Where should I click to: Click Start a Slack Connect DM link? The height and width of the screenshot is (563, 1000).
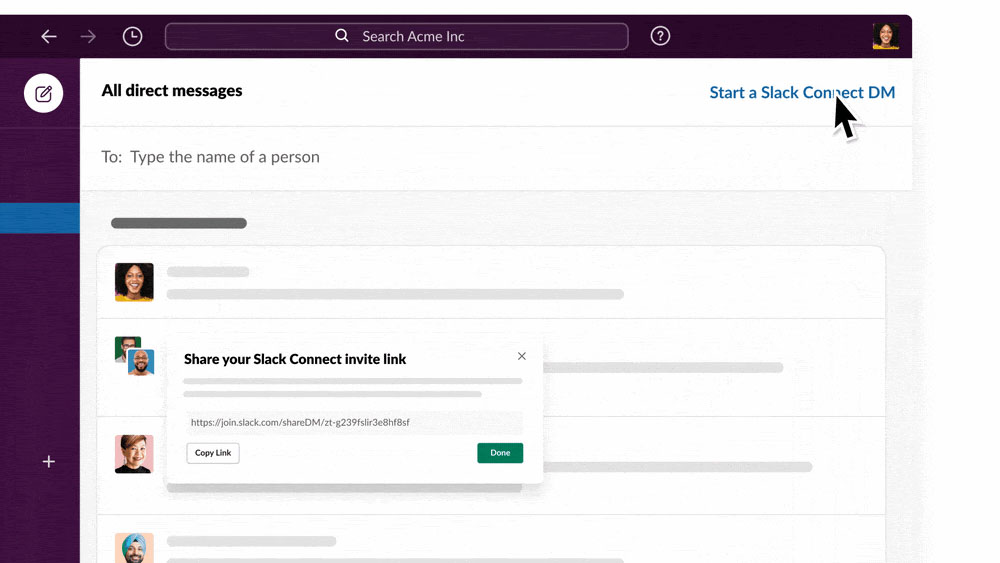802,92
